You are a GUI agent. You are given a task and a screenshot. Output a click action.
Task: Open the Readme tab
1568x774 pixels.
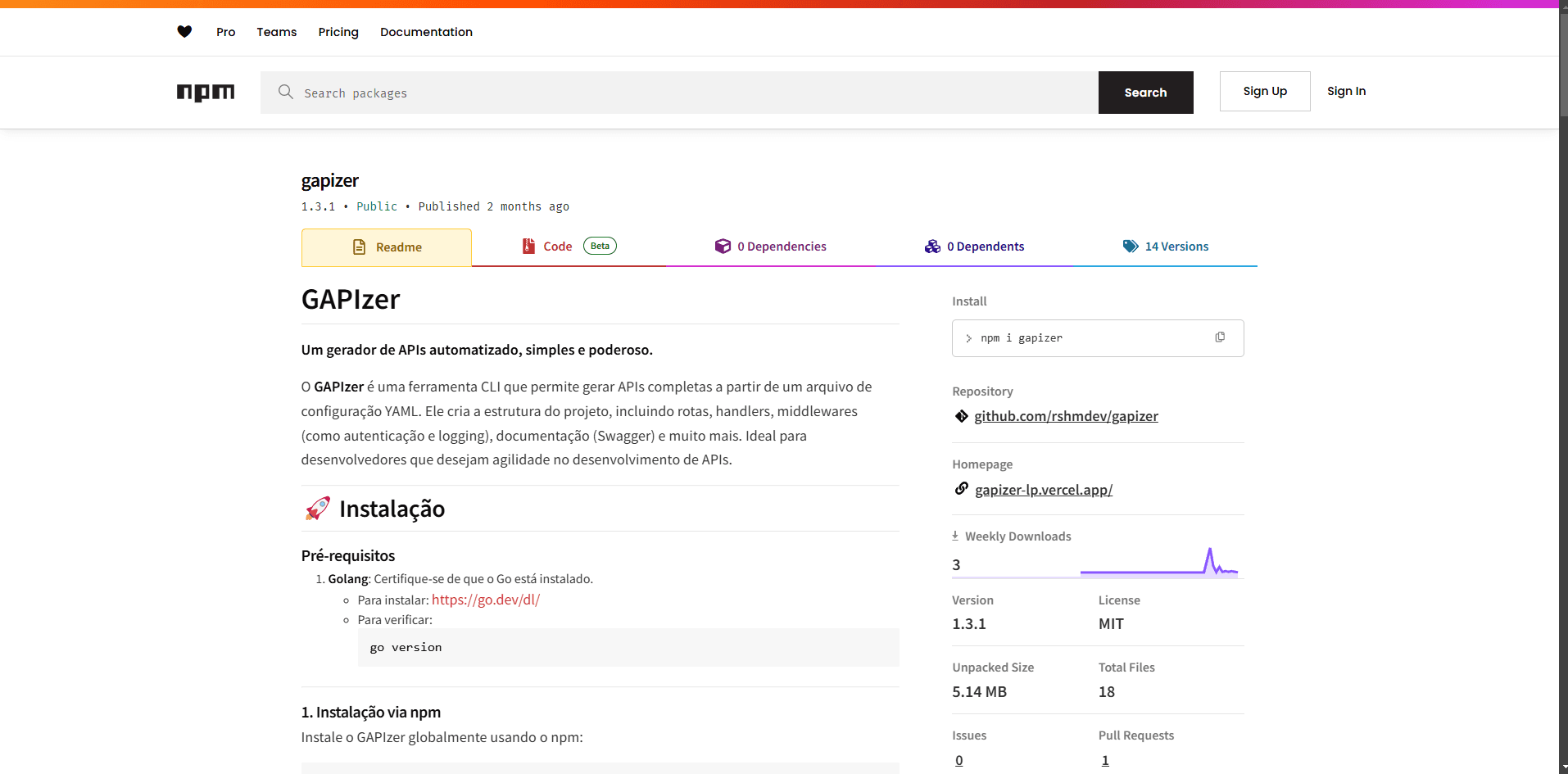[x=387, y=247]
